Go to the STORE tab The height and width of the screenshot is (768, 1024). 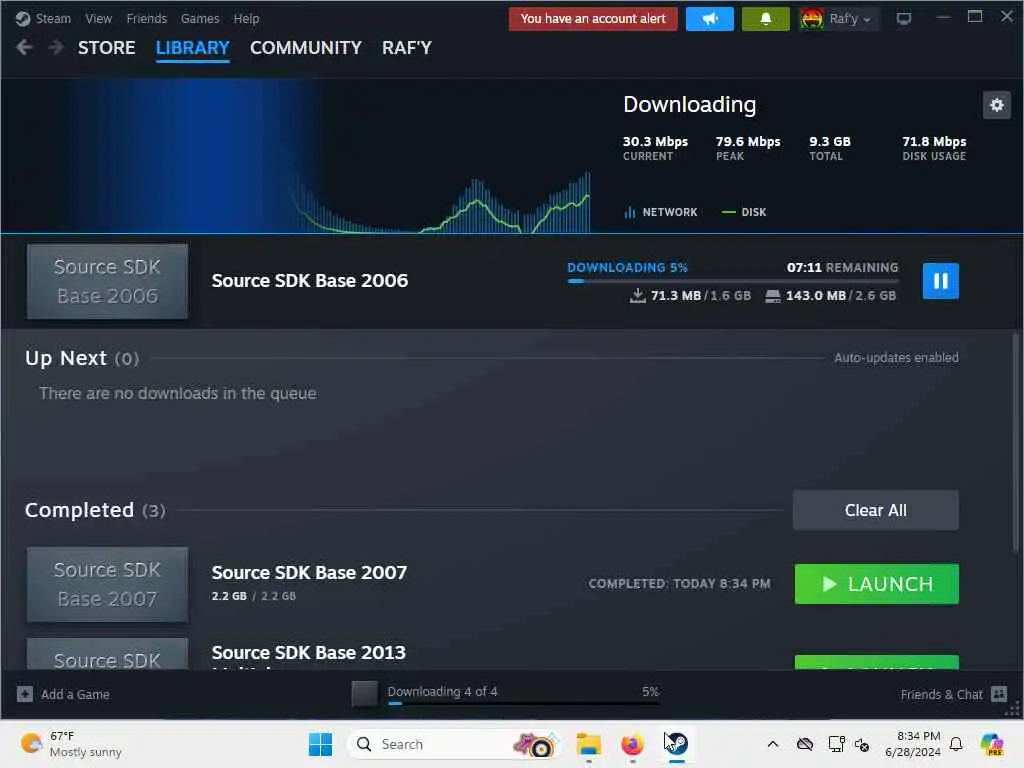(x=106, y=48)
